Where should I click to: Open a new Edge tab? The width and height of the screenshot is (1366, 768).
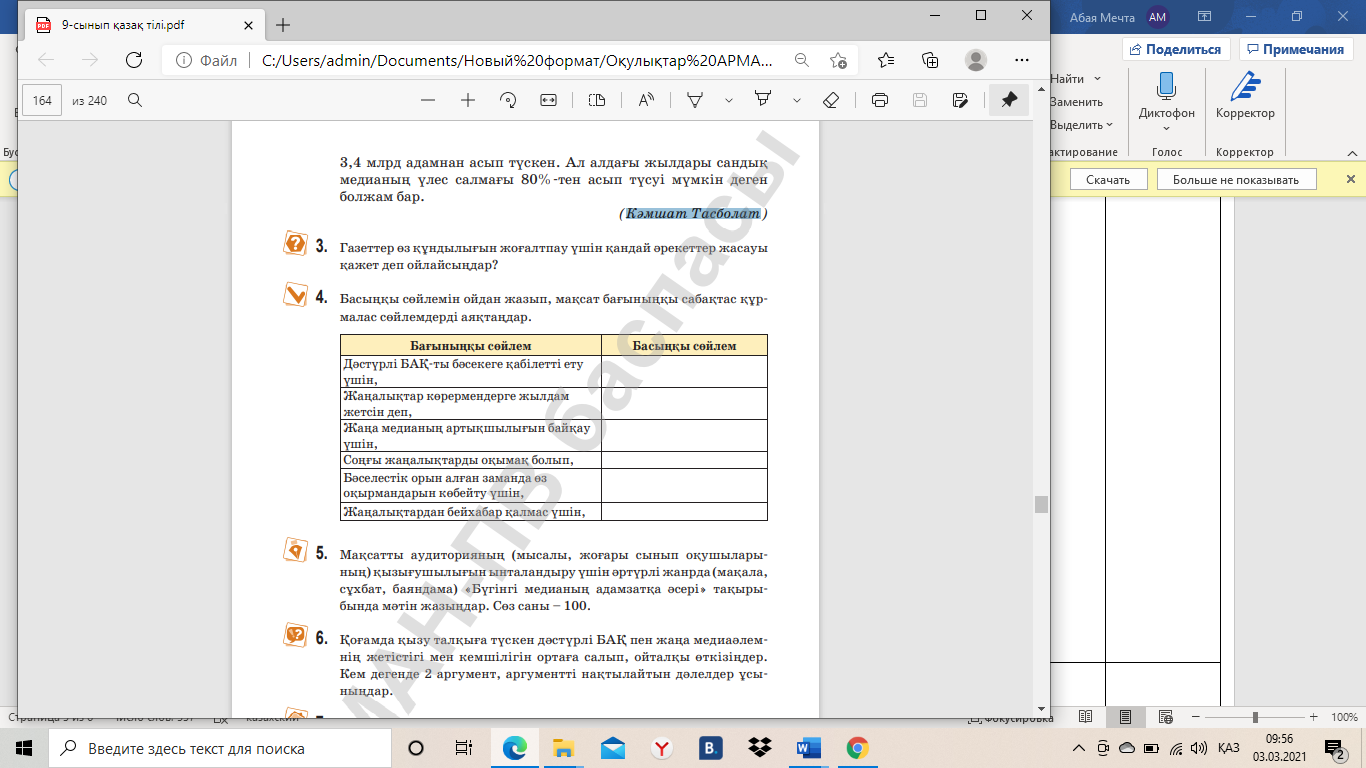pyautogui.click(x=283, y=25)
